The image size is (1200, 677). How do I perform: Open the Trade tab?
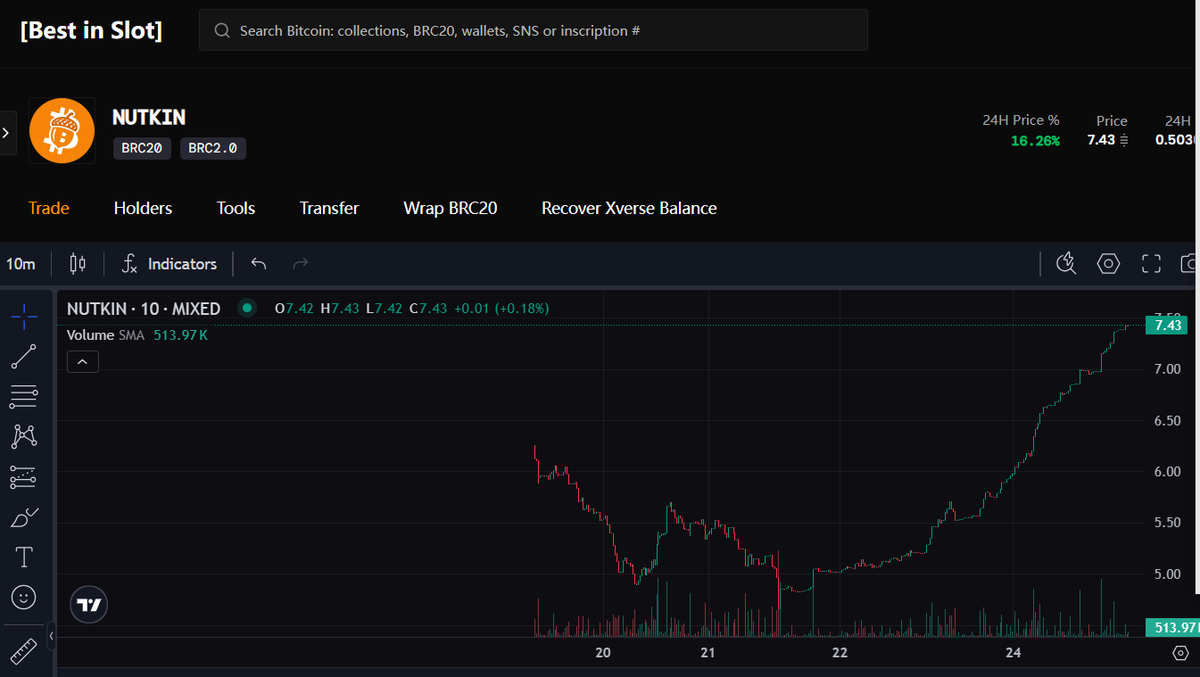(x=49, y=208)
